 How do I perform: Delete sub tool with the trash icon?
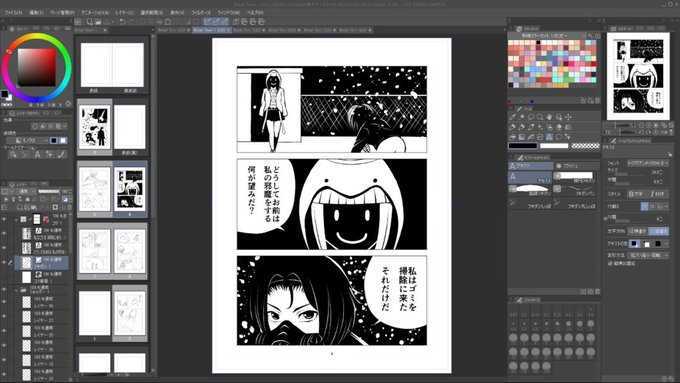pos(598,291)
